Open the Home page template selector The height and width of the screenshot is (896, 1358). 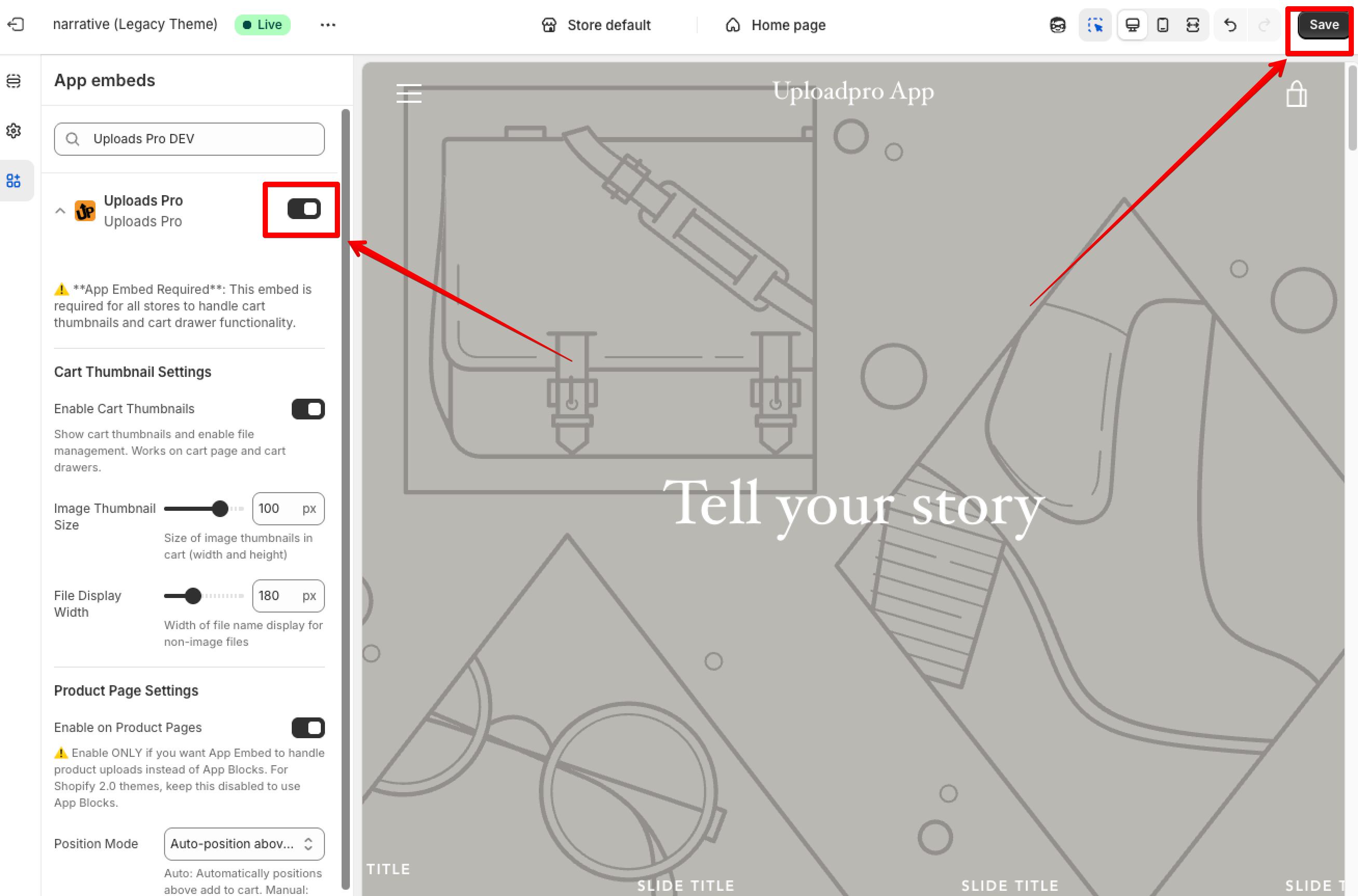pos(775,25)
